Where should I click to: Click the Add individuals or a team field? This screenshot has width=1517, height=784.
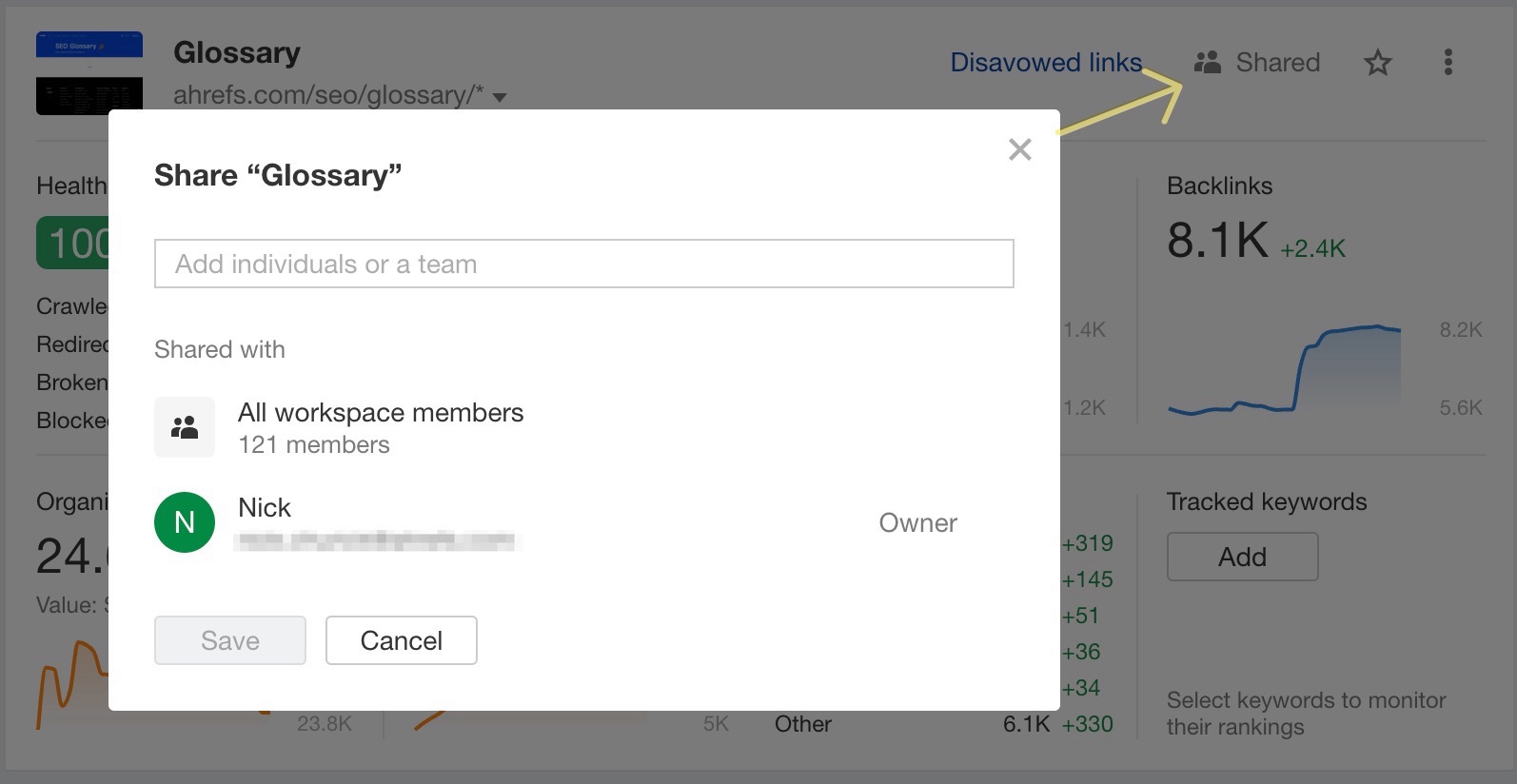pyautogui.click(x=583, y=264)
